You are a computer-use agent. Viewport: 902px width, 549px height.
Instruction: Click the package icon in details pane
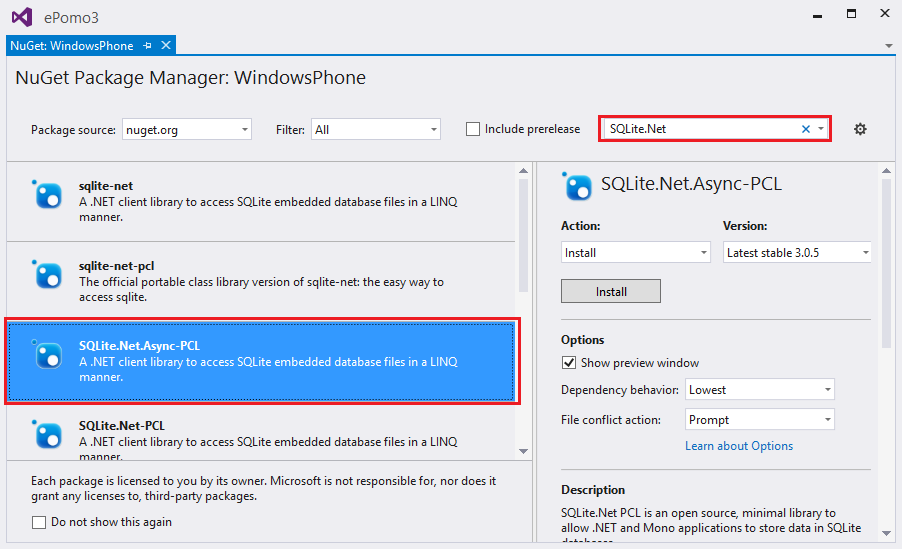click(577, 186)
